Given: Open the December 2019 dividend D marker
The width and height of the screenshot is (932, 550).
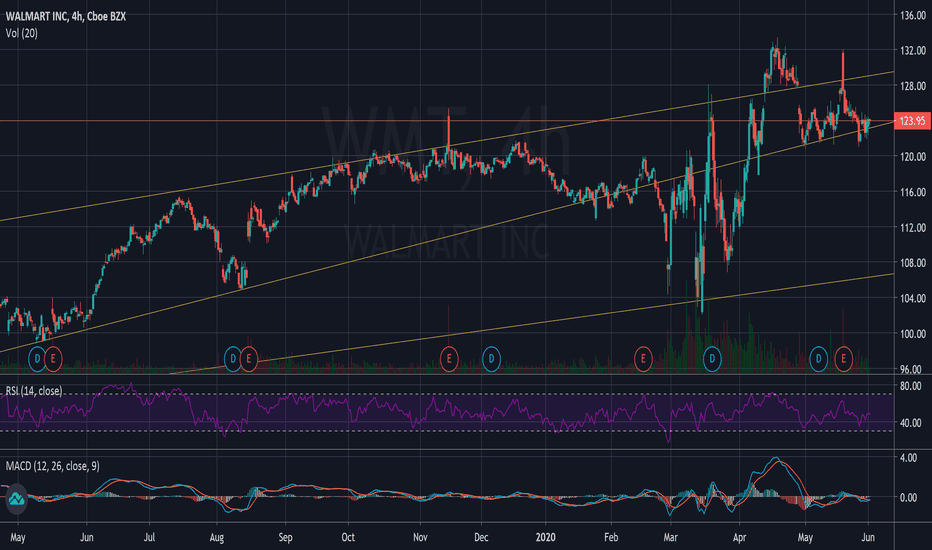Looking at the screenshot, I should (491, 359).
